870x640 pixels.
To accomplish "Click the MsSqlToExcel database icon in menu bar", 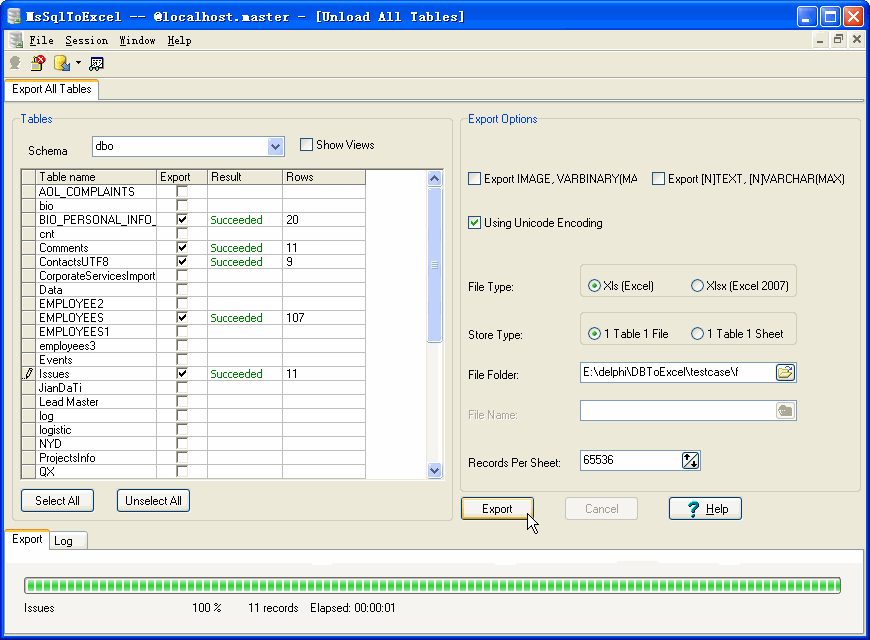I will coord(15,40).
